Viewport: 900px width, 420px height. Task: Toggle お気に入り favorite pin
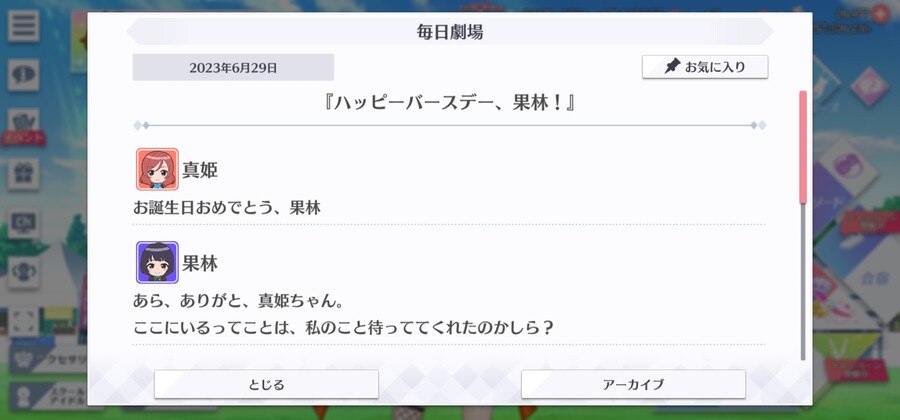point(705,67)
